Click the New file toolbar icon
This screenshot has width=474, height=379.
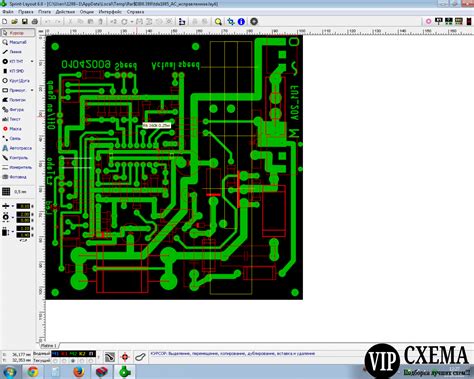[x=5, y=22]
